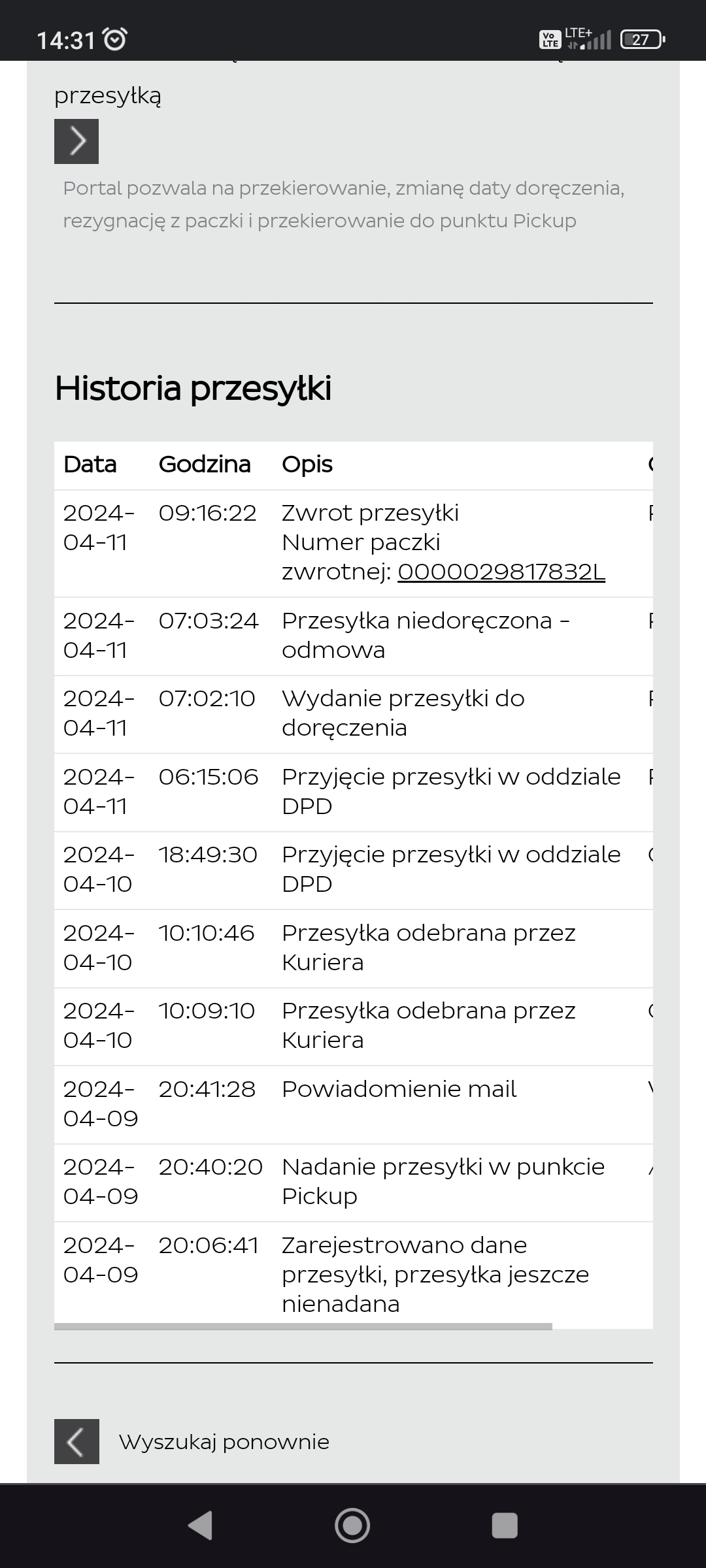Tap the dark right-arrow button below przesyłką
The width and height of the screenshot is (706, 1568).
76,141
